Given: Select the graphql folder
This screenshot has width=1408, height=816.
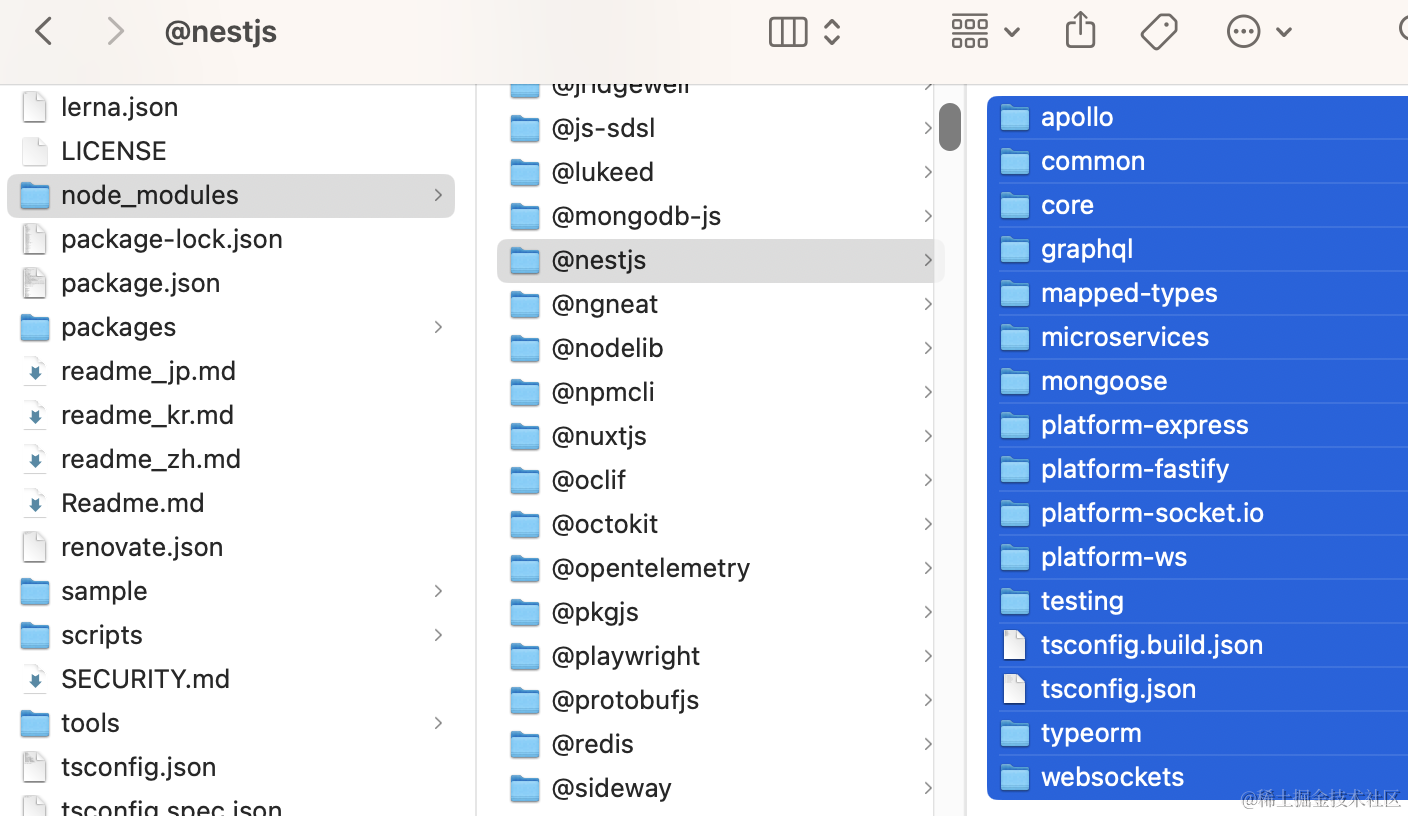Looking at the screenshot, I should click(x=1086, y=249).
